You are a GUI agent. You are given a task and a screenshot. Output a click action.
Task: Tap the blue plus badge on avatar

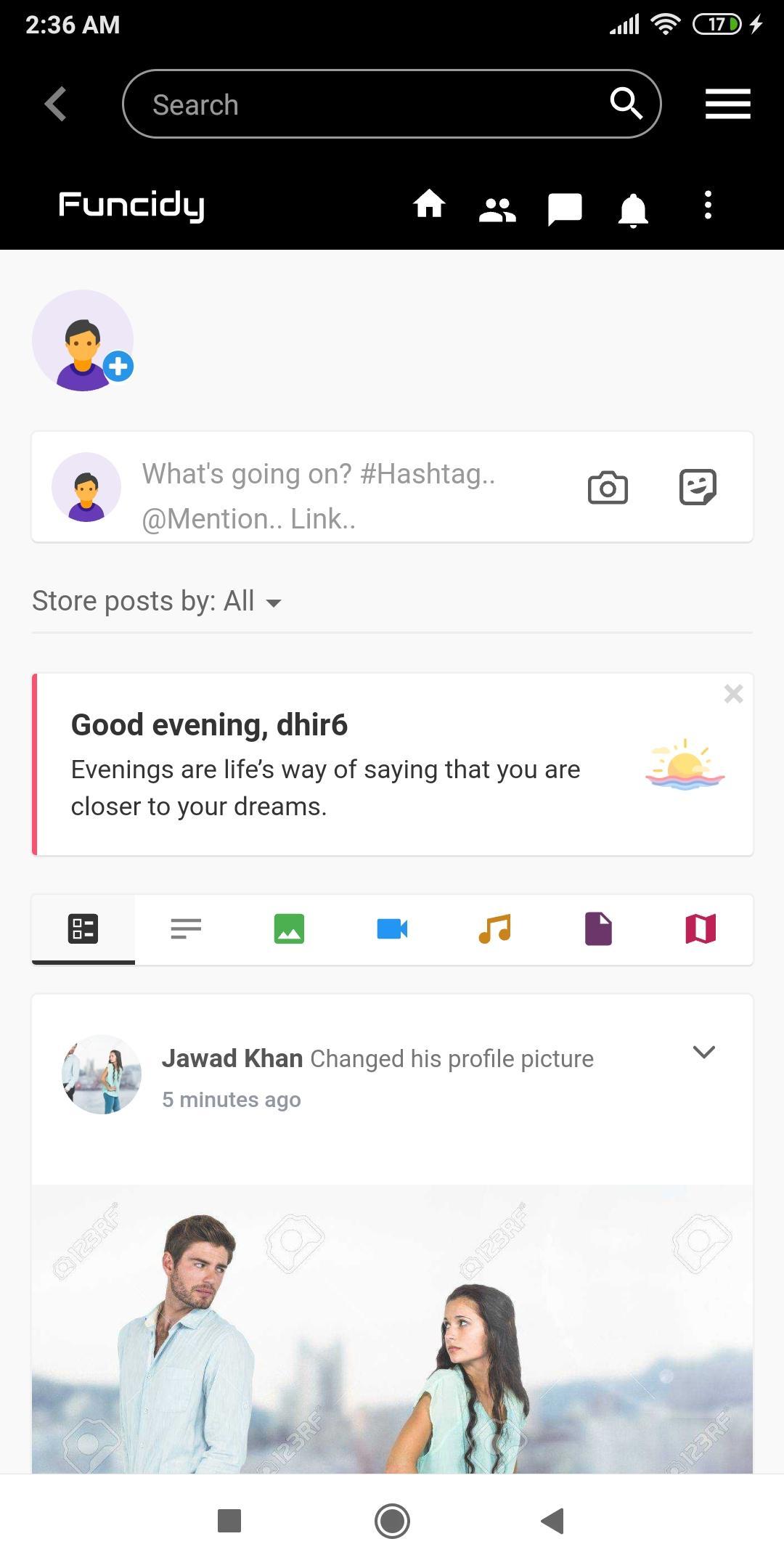(118, 366)
